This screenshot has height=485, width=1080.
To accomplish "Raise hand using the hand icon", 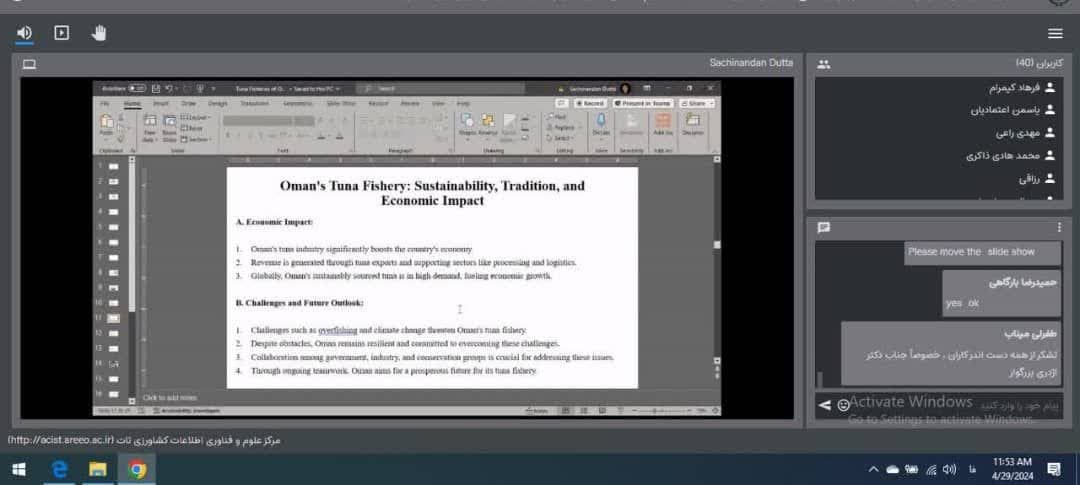I will pyautogui.click(x=99, y=33).
